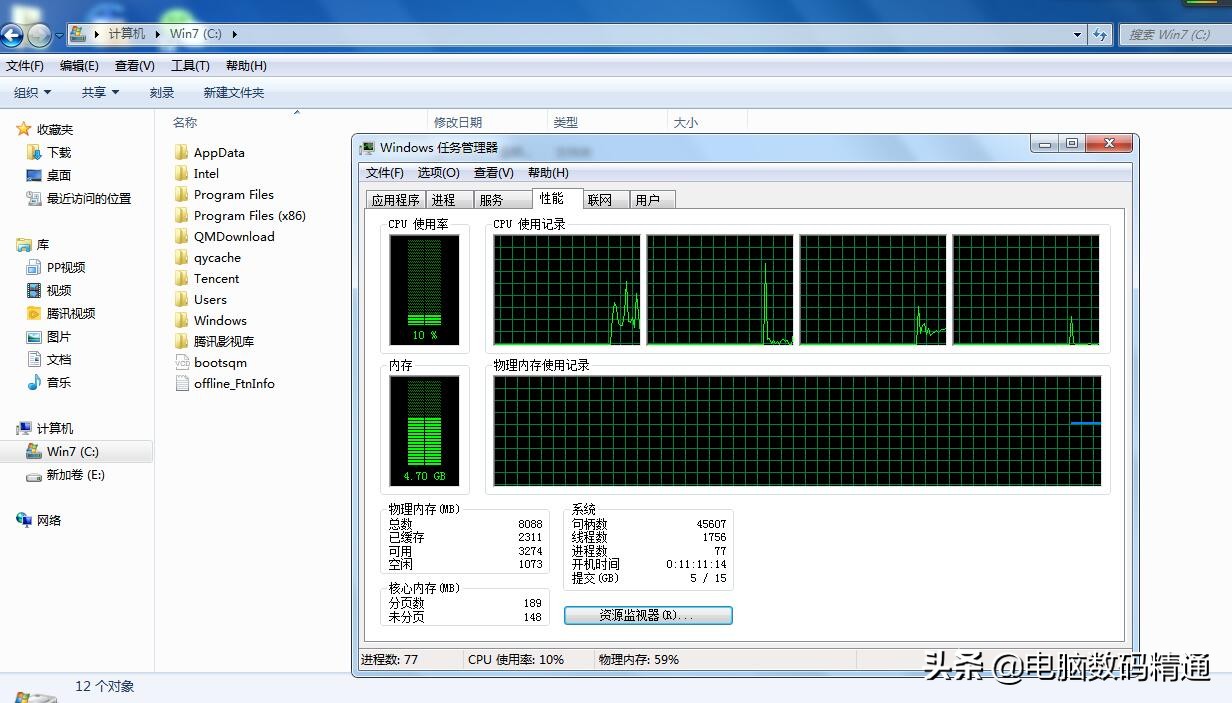Image resolution: width=1232 pixels, height=703 pixels.
Task: Expand the address bar history dropdown
Action: pyautogui.click(x=1077, y=34)
